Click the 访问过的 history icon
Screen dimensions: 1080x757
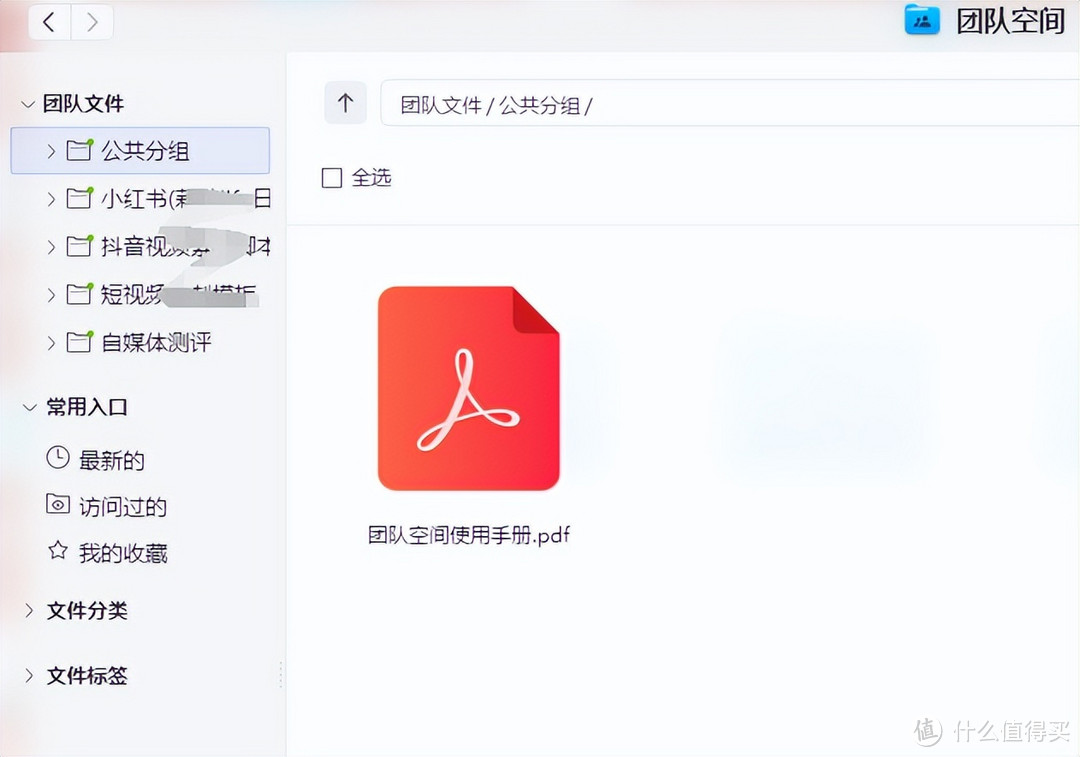[x=57, y=506]
